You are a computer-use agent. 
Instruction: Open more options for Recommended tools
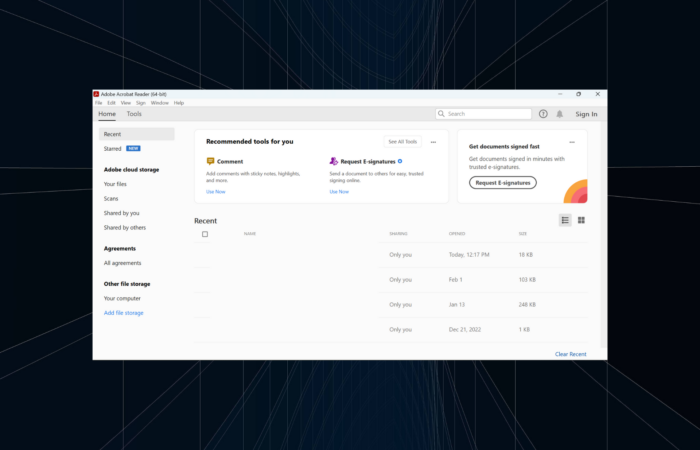(x=433, y=142)
